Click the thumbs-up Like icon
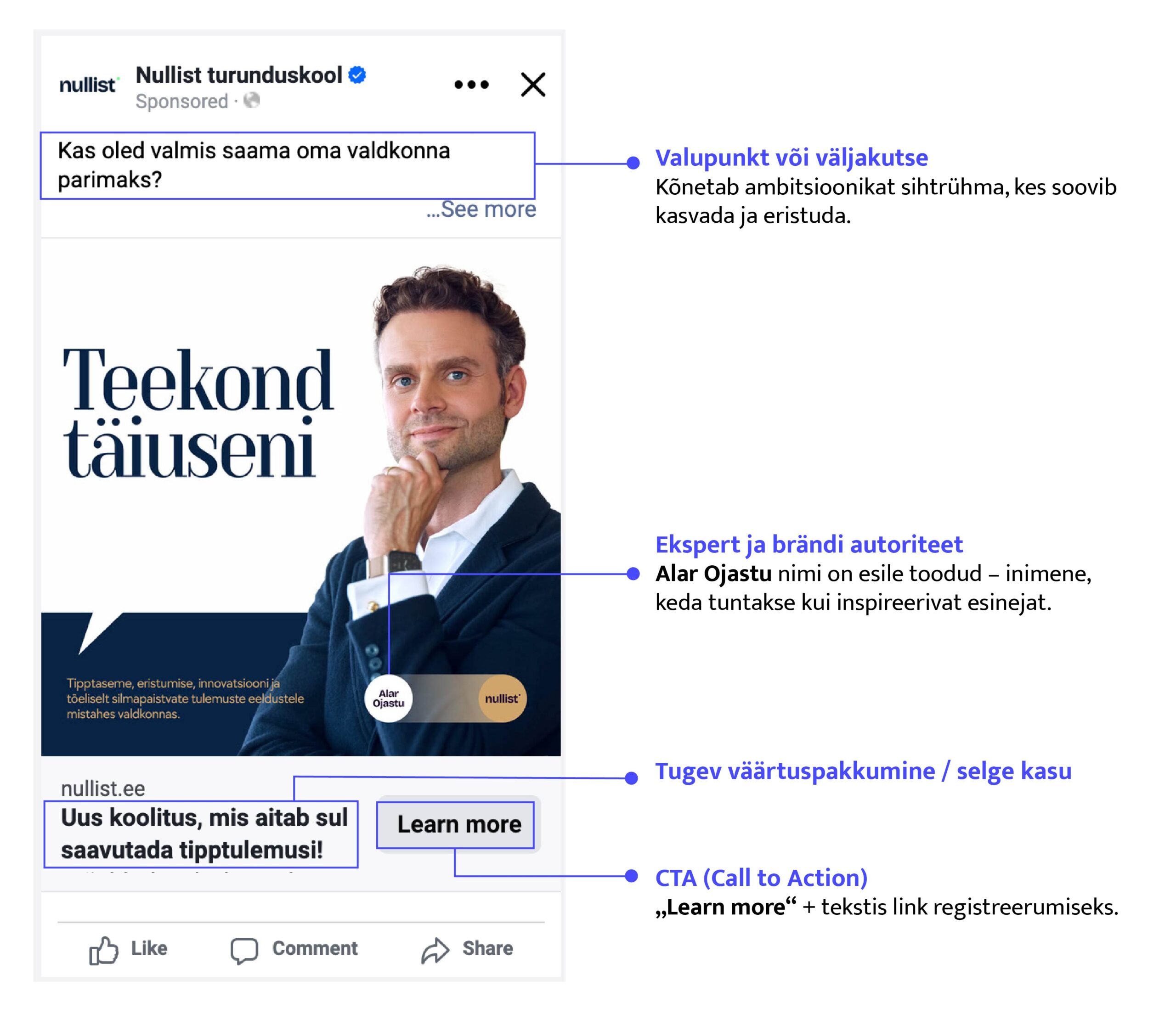This screenshot has height=1025, width=1176. click(103, 951)
